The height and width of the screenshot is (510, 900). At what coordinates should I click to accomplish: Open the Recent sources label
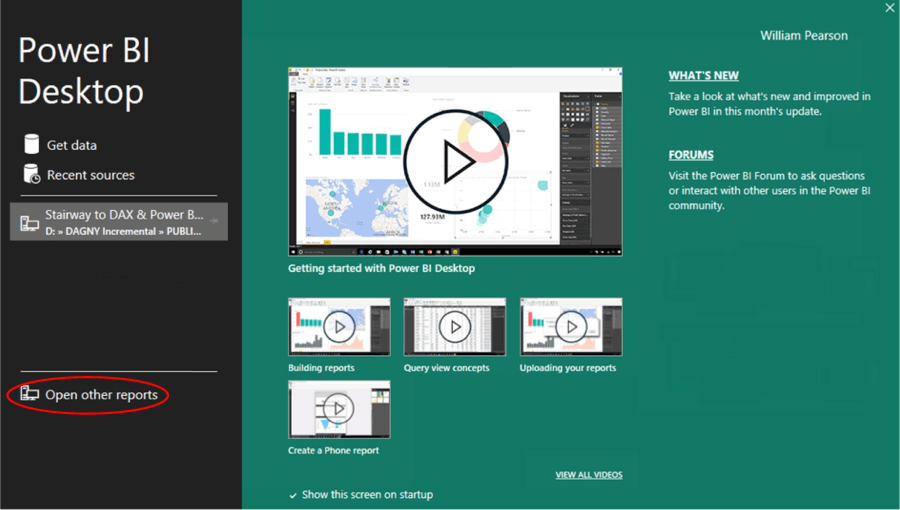(x=91, y=175)
